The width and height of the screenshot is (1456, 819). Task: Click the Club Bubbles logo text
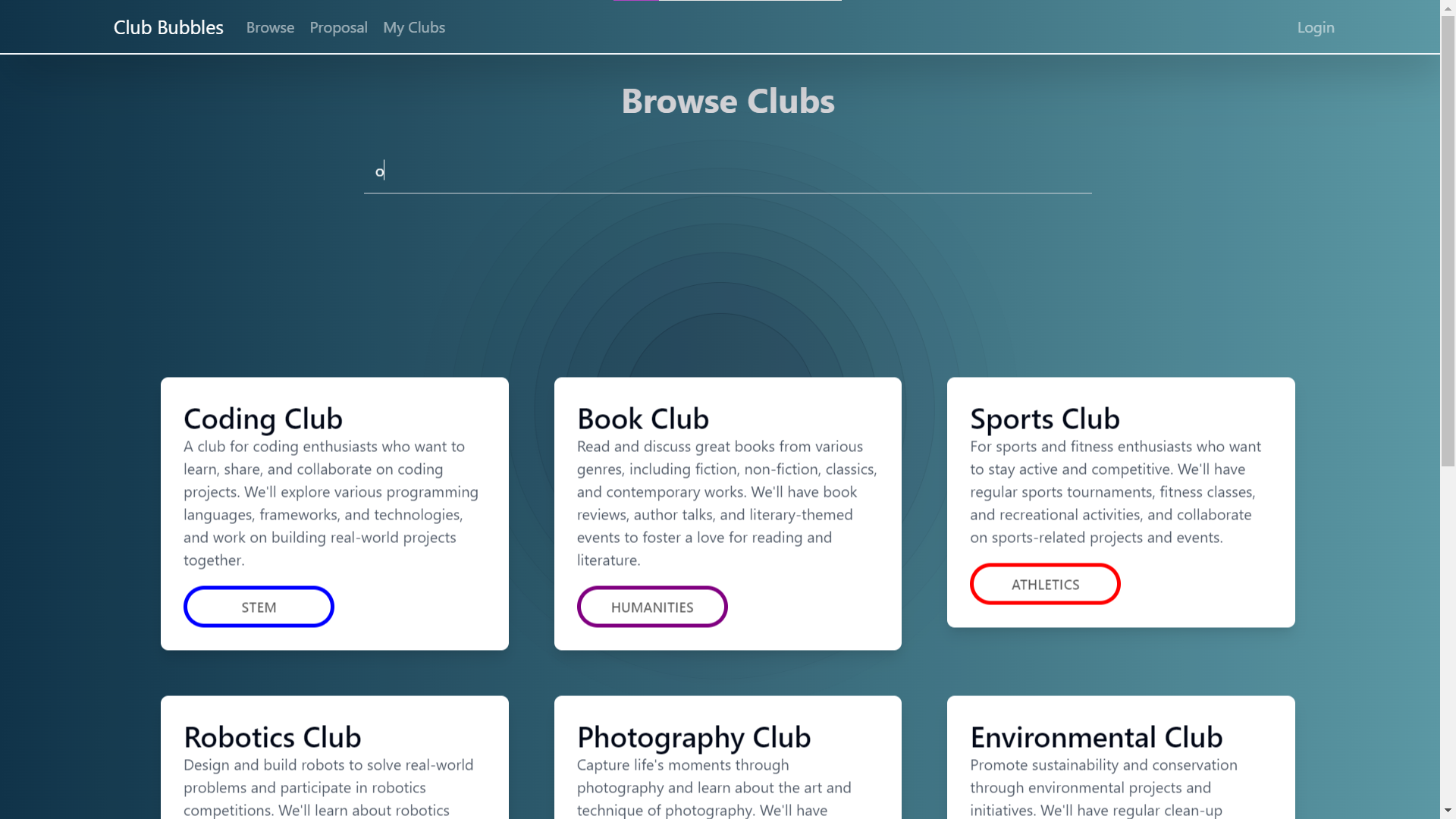click(x=168, y=27)
